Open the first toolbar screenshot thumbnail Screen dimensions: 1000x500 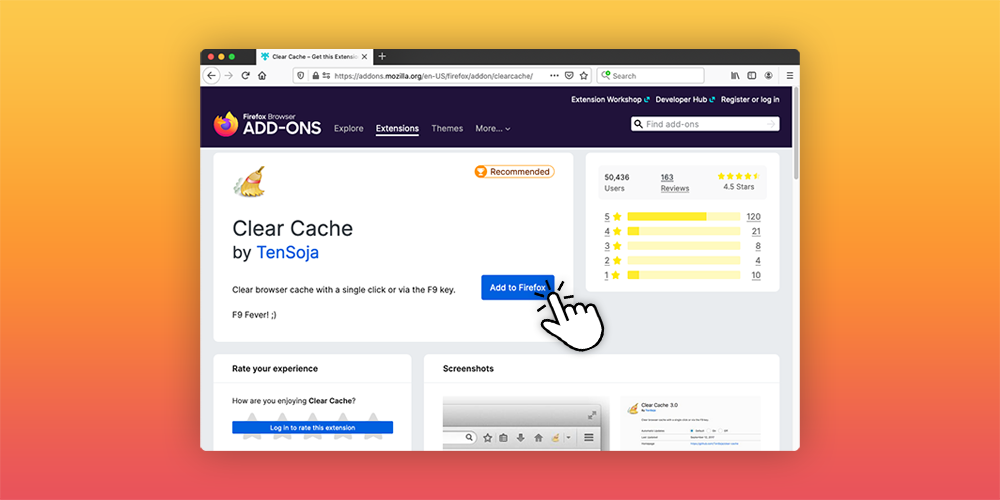click(526, 423)
